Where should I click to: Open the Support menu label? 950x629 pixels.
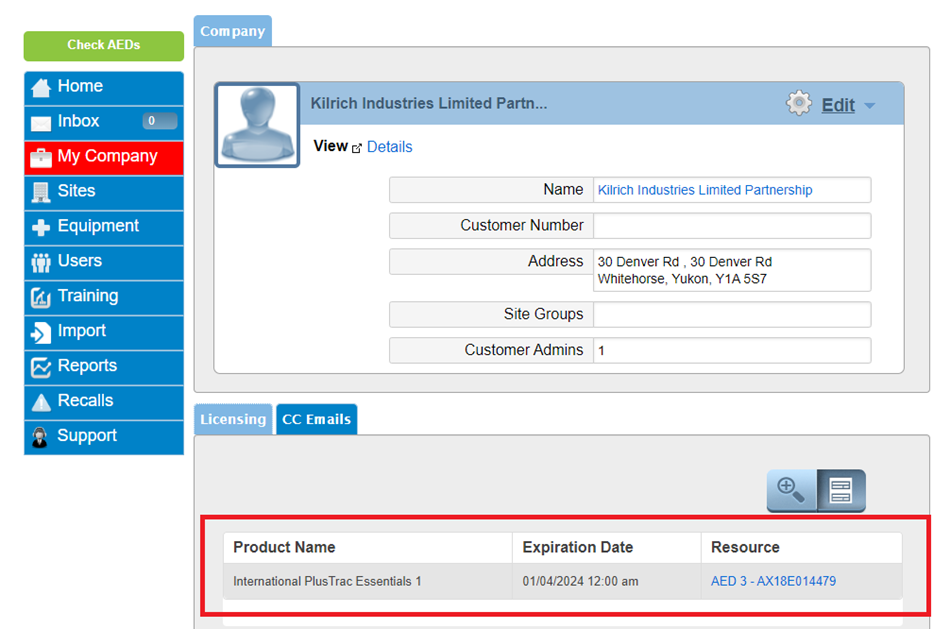(87, 436)
